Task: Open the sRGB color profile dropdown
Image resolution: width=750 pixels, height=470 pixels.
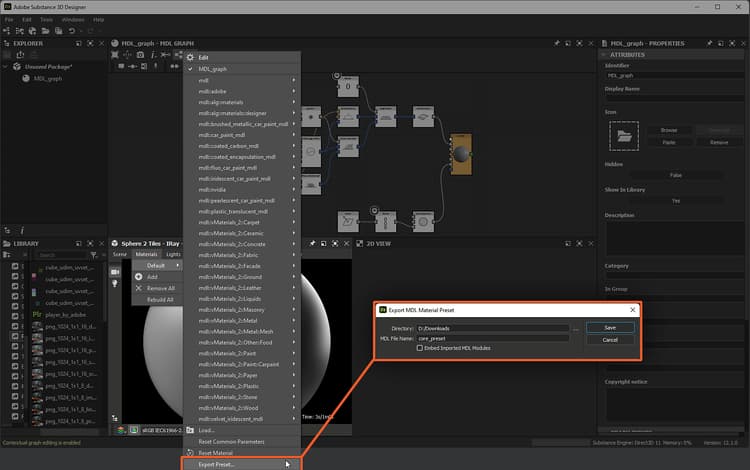Action: (x=161, y=430)
